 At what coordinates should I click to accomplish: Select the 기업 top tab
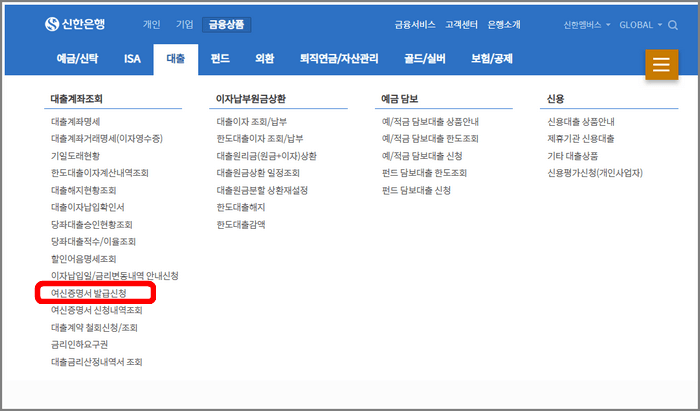184,25
